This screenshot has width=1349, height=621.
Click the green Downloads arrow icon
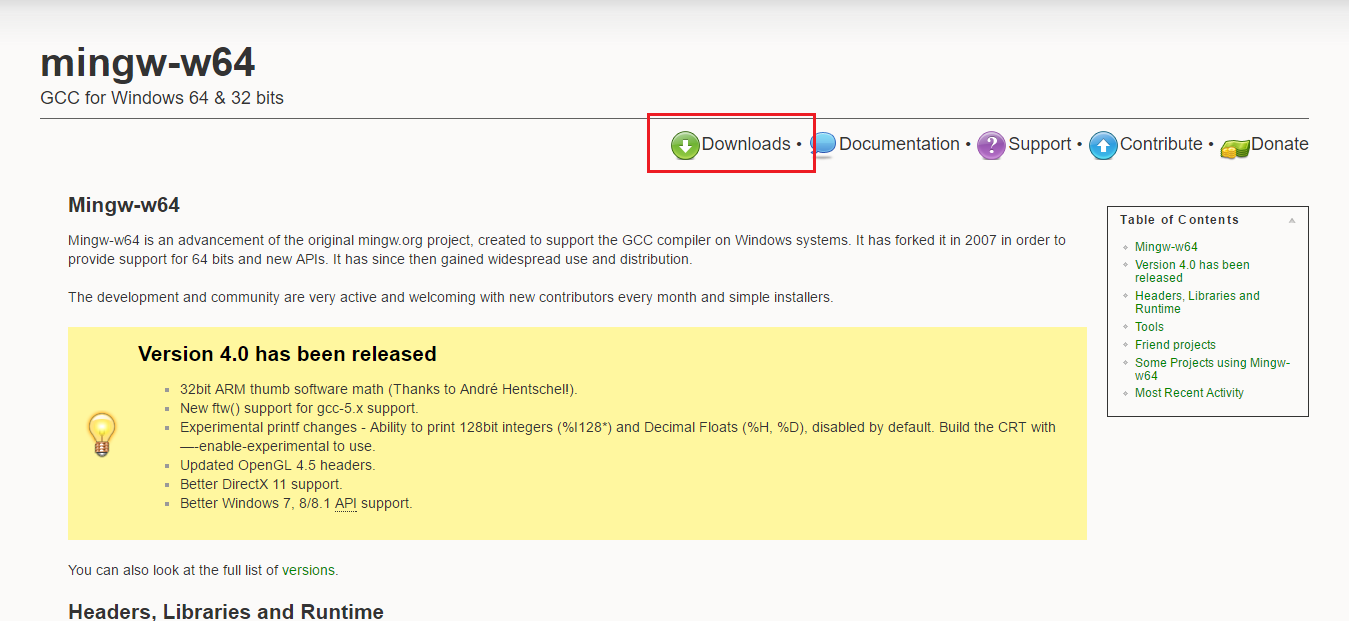685,146
